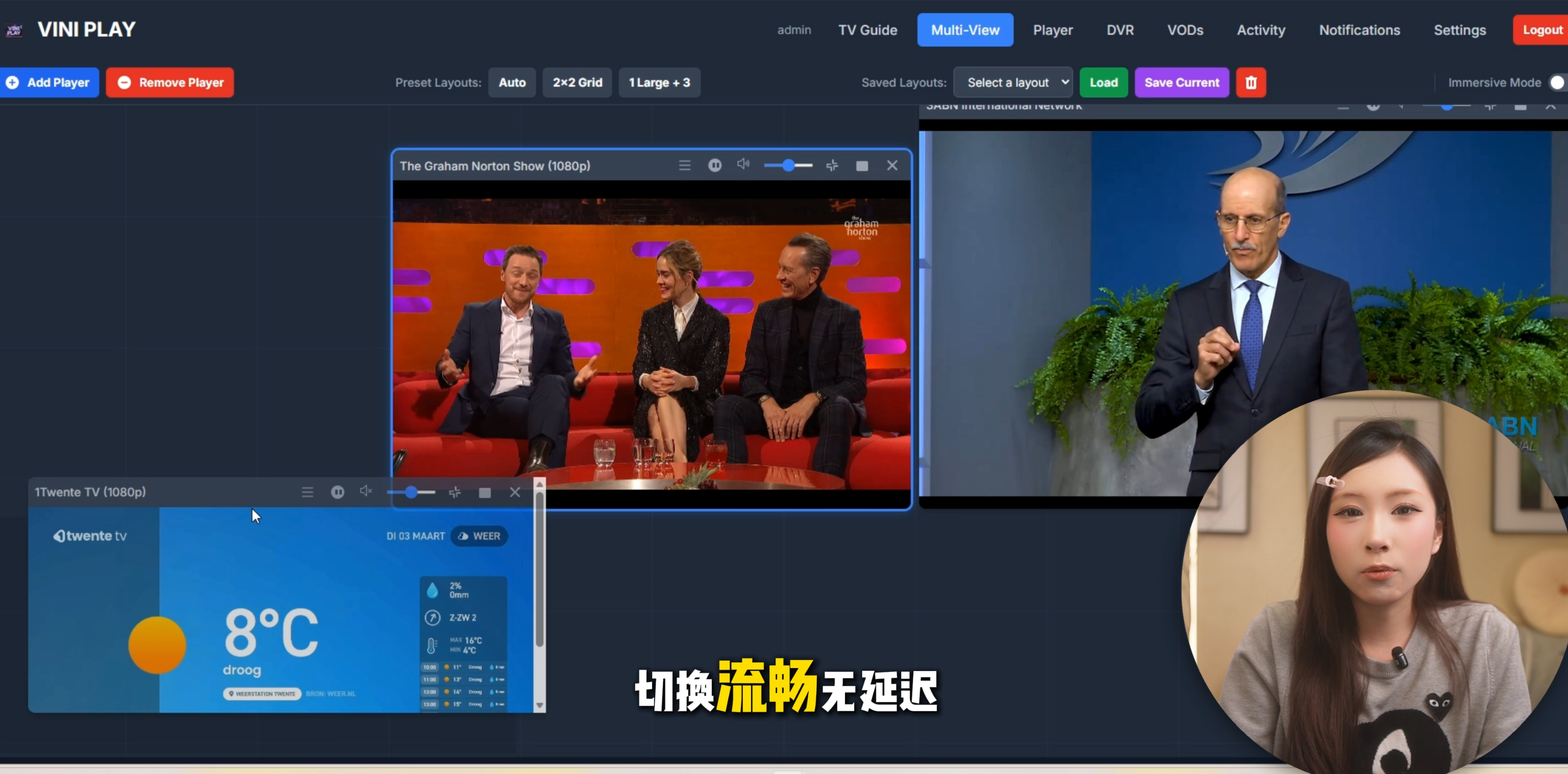The image size is (1568, 774).
Task: Delete saved layout with trash icon
Action: [1251, 83]
